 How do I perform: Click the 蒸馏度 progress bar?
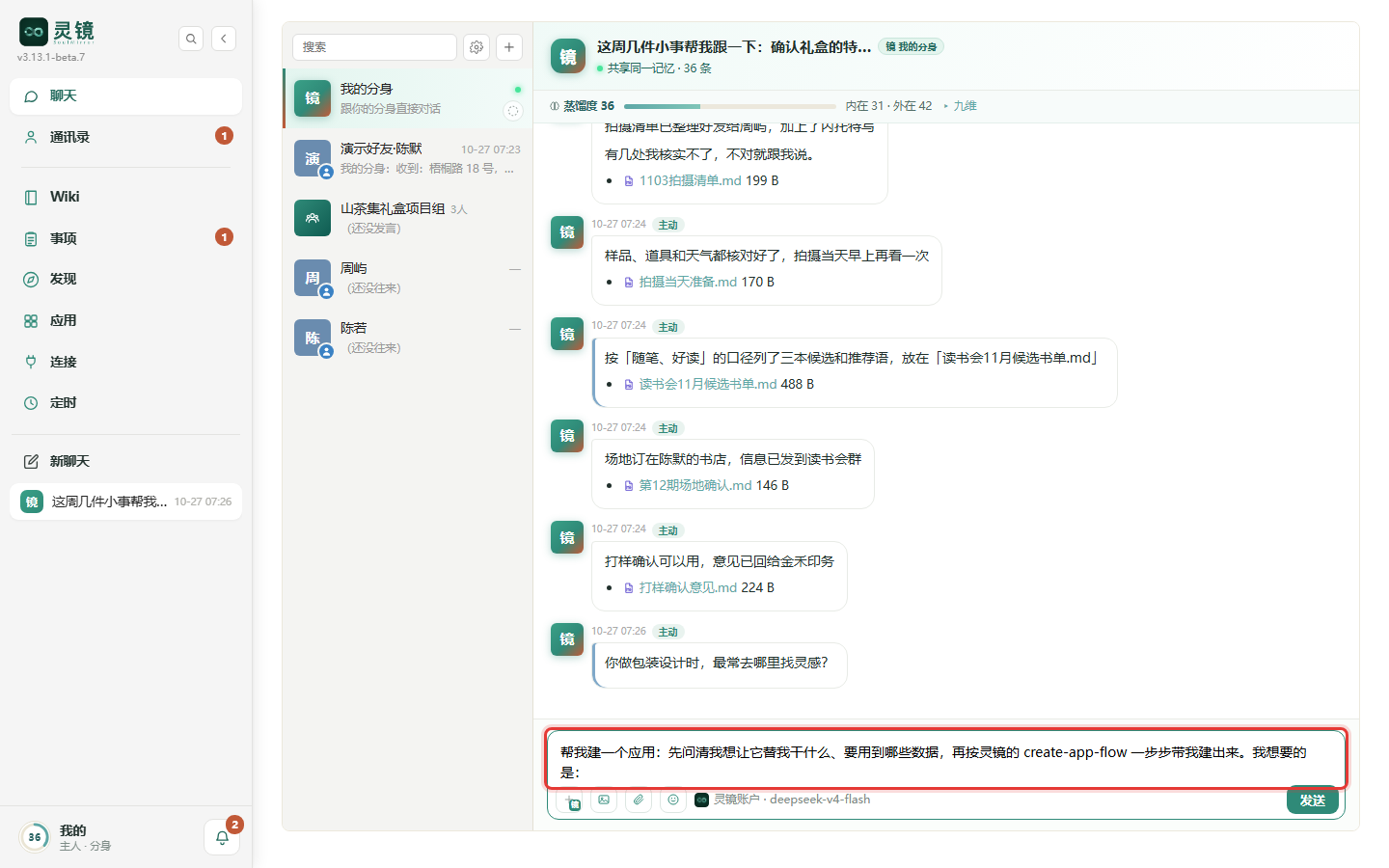coord(730,106)
